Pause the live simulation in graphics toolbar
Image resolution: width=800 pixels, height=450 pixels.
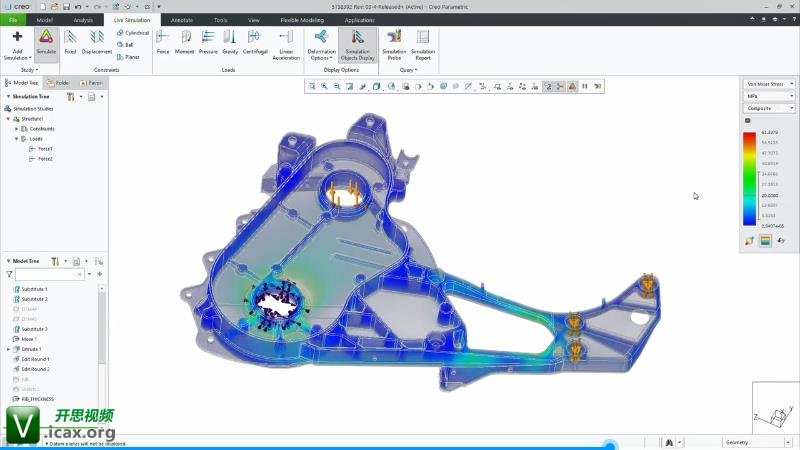coord(586,86)
